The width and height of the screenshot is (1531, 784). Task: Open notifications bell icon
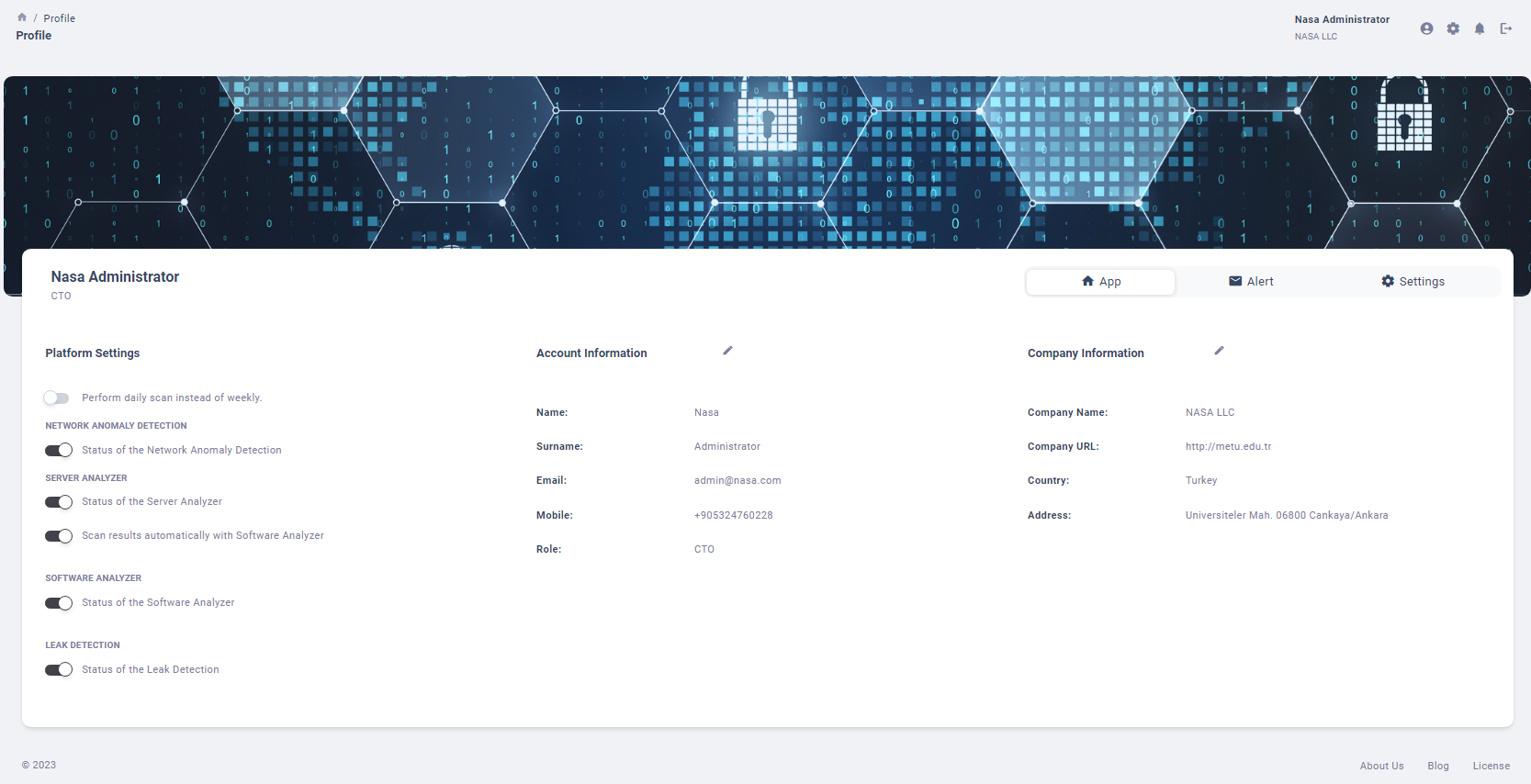coord(1480,28)
